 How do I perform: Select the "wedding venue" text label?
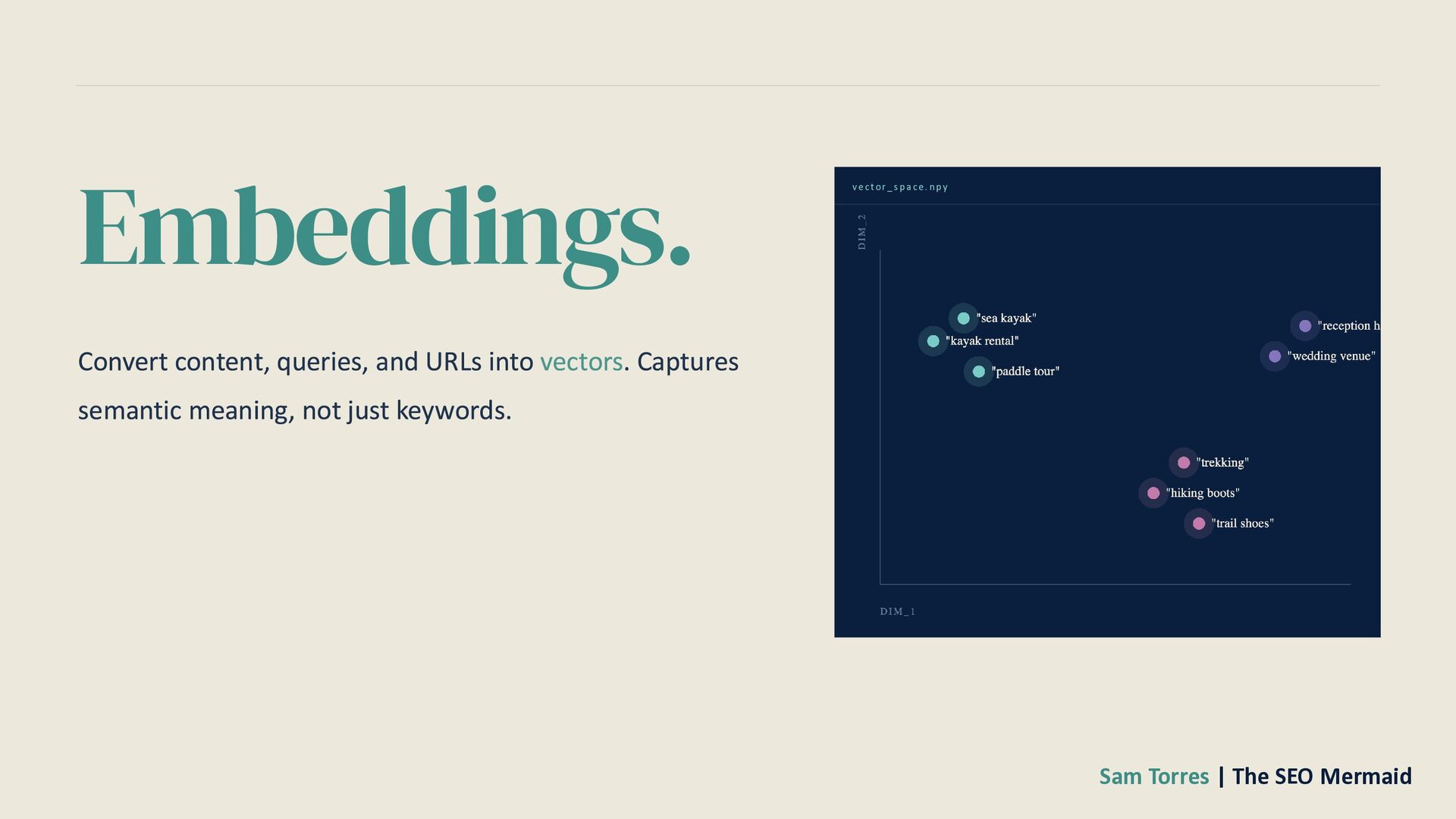point(1331,356)
